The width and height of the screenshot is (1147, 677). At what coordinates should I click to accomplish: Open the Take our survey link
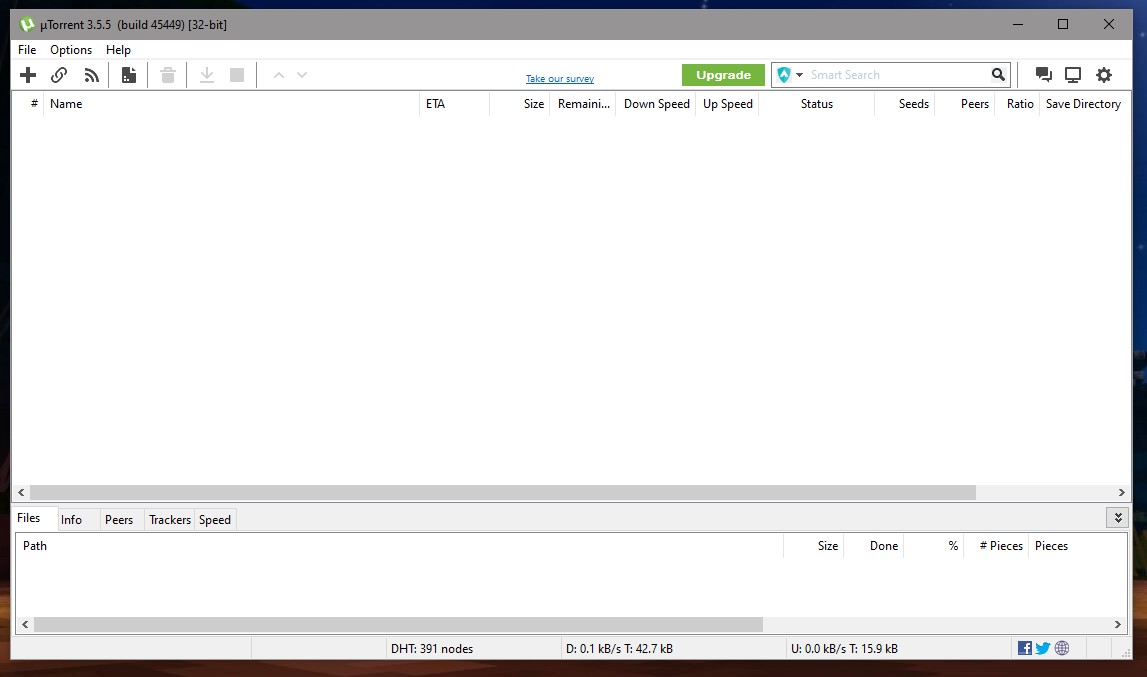560,78
